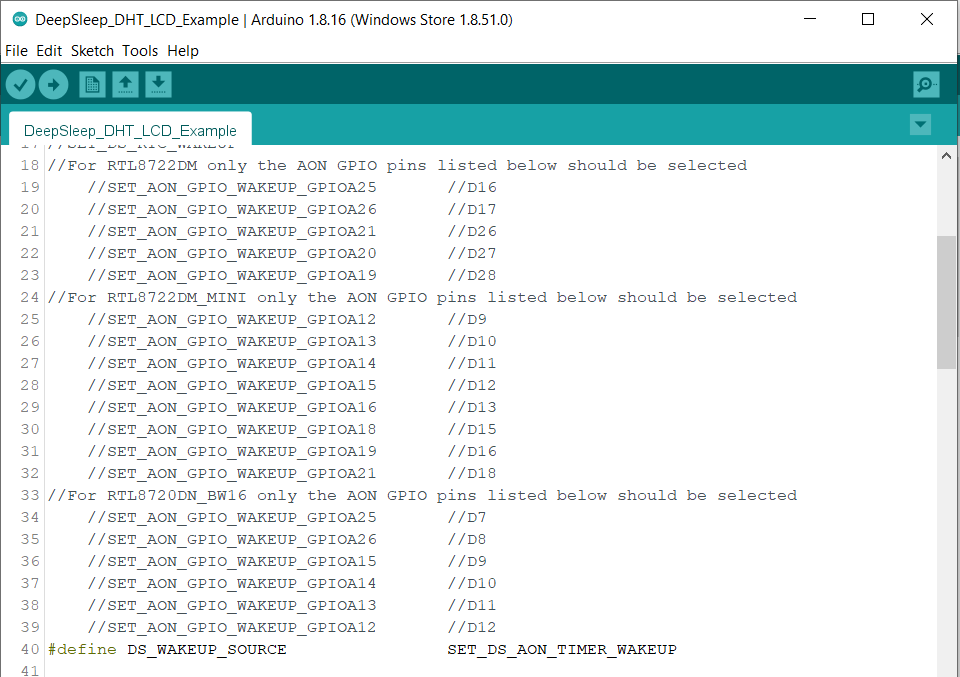The image size is (960, 677).
Task: Click the Verify sketch checkmark button
Action: (20, 84)
